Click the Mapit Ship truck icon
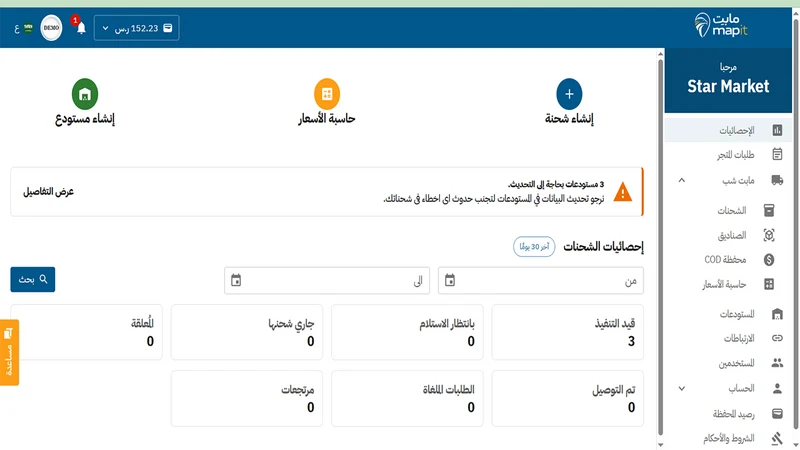The image size is (800, 450). (x=777, y=180)
